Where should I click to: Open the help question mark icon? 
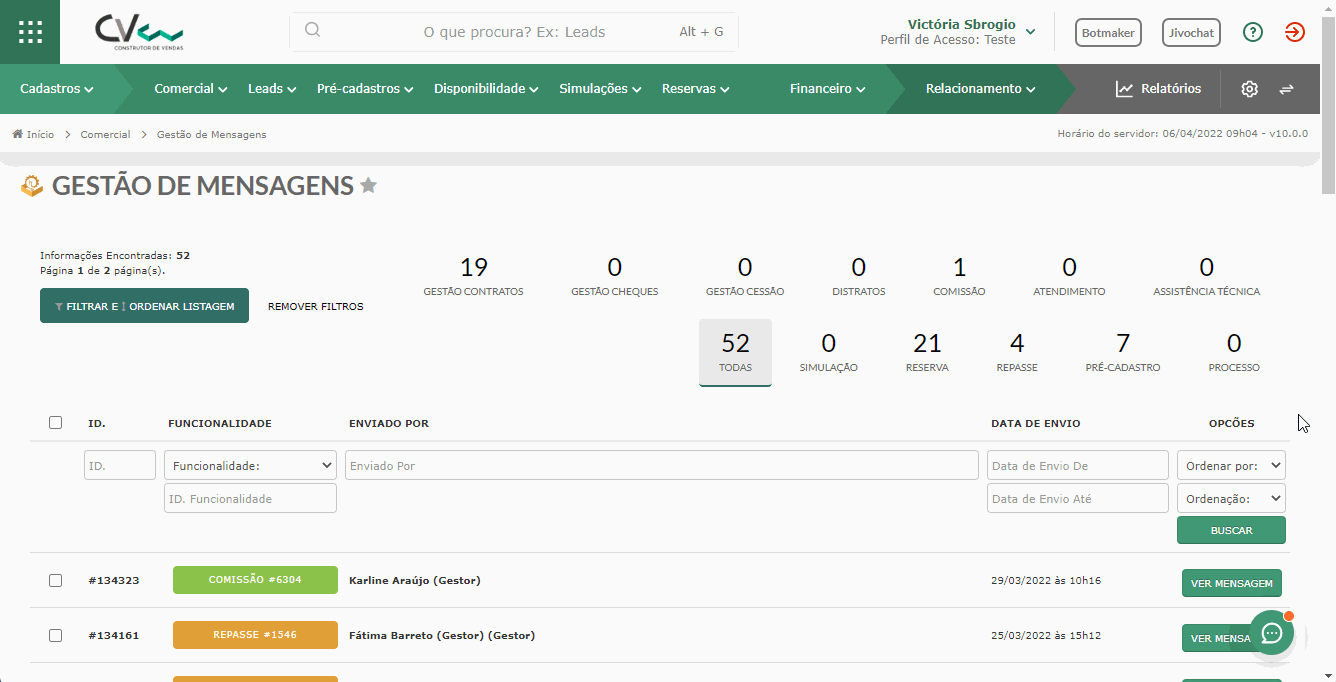pyautogui.click(x=1253, y=32)
